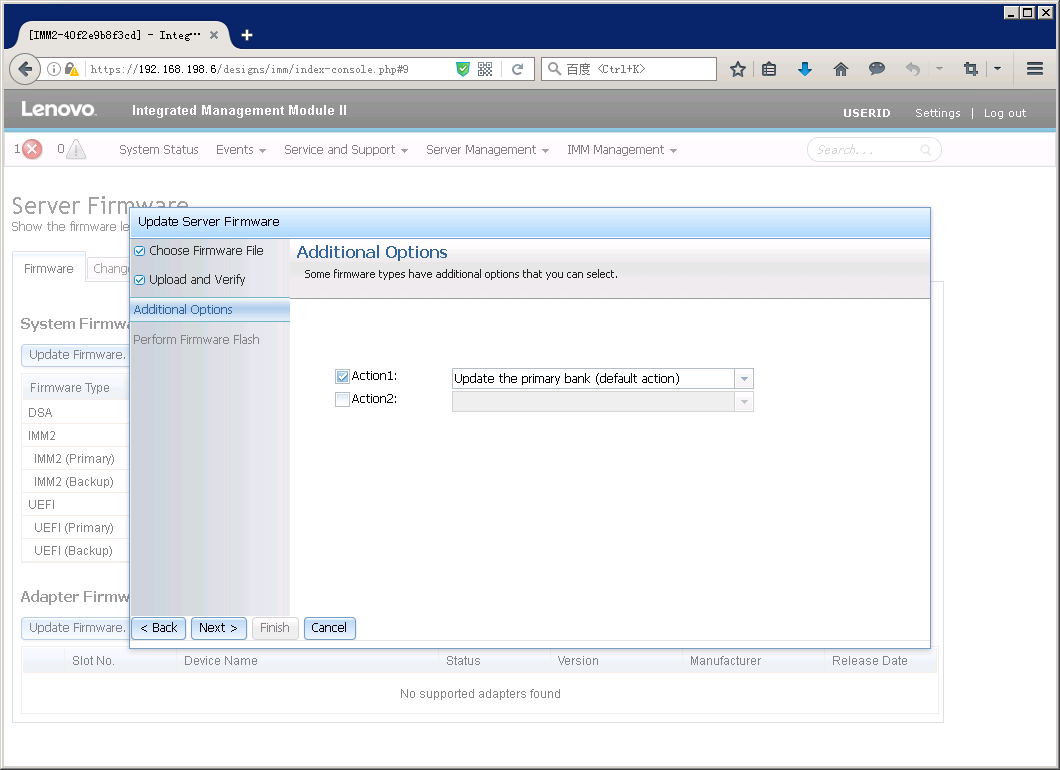This screenshot has width=1060, height=770.
Task: Expand the Action1 dropdown list
Action: click(743, 379)
